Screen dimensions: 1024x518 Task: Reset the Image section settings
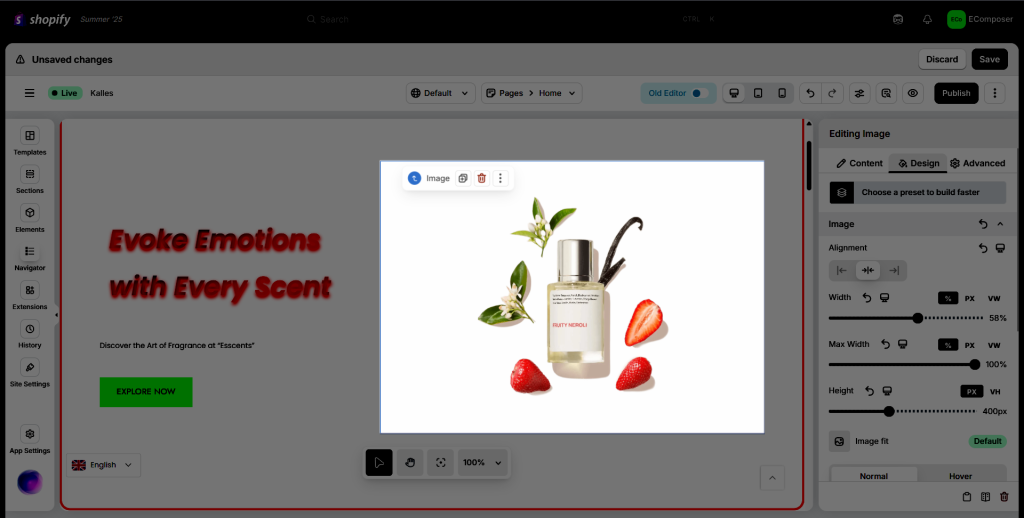(x=983, y=224)
